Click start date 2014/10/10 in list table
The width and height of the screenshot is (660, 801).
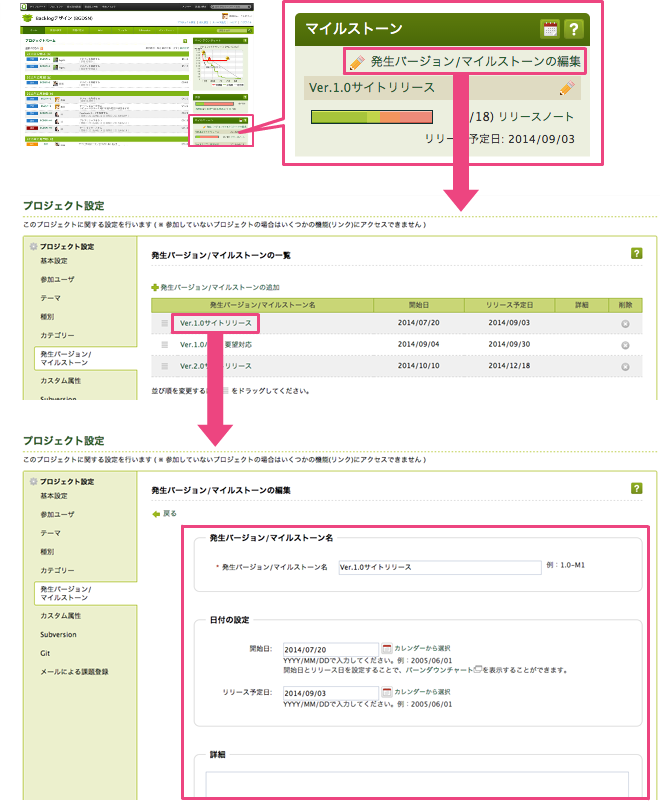418,366
